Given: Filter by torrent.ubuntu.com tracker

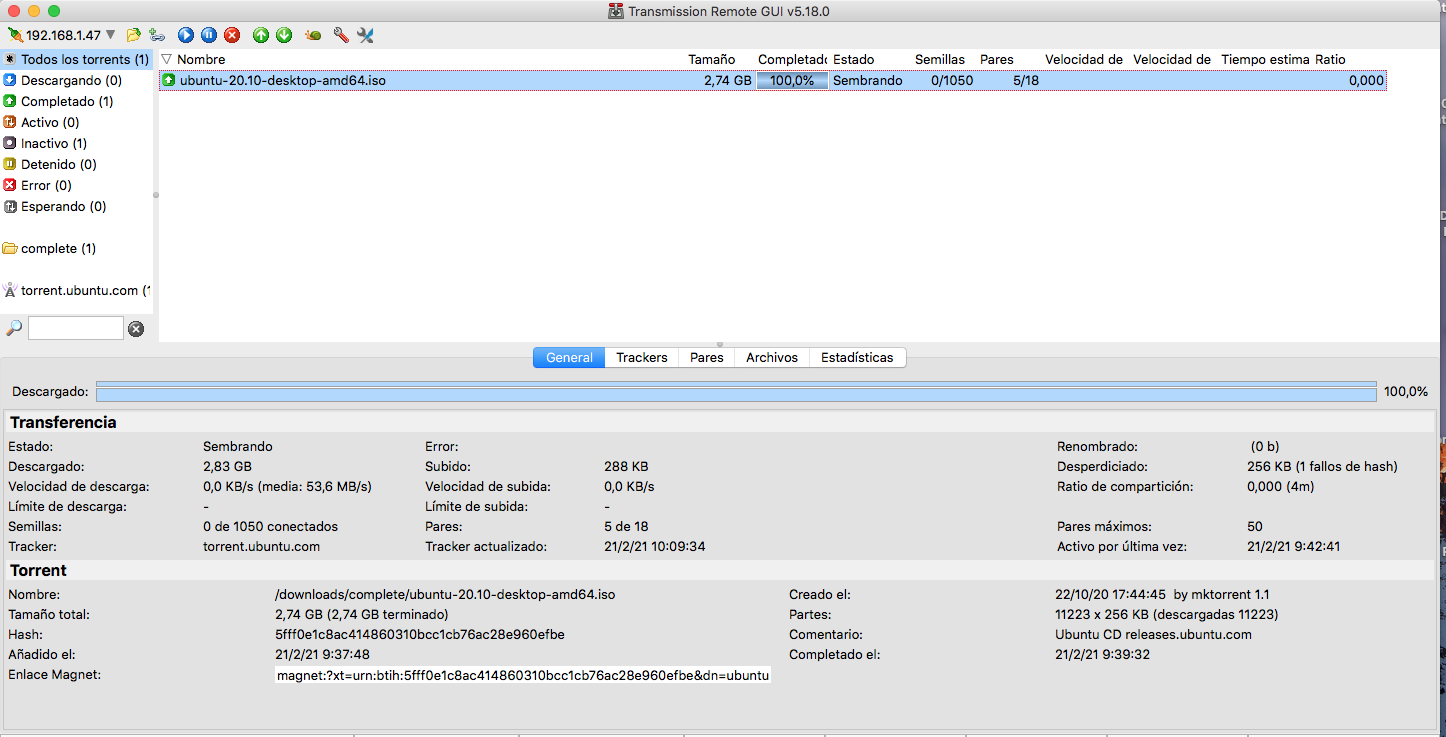Looking at the screenshot, I should pos(79,290).
